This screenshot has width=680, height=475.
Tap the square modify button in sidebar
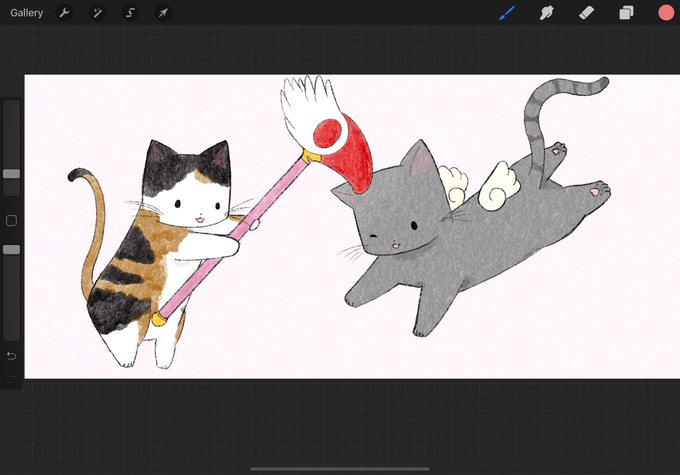tap(11, 220)
